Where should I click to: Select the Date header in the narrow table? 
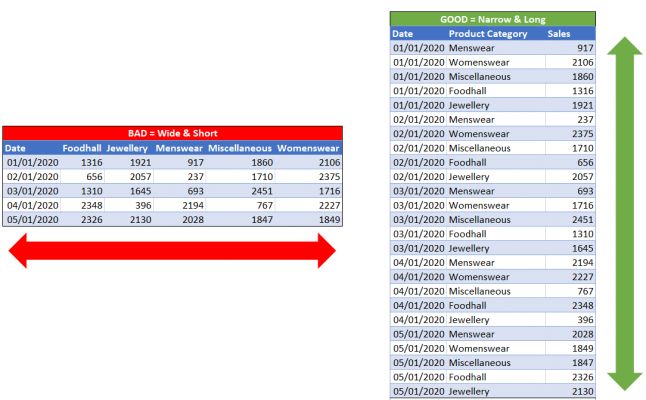tap(403, 34)
